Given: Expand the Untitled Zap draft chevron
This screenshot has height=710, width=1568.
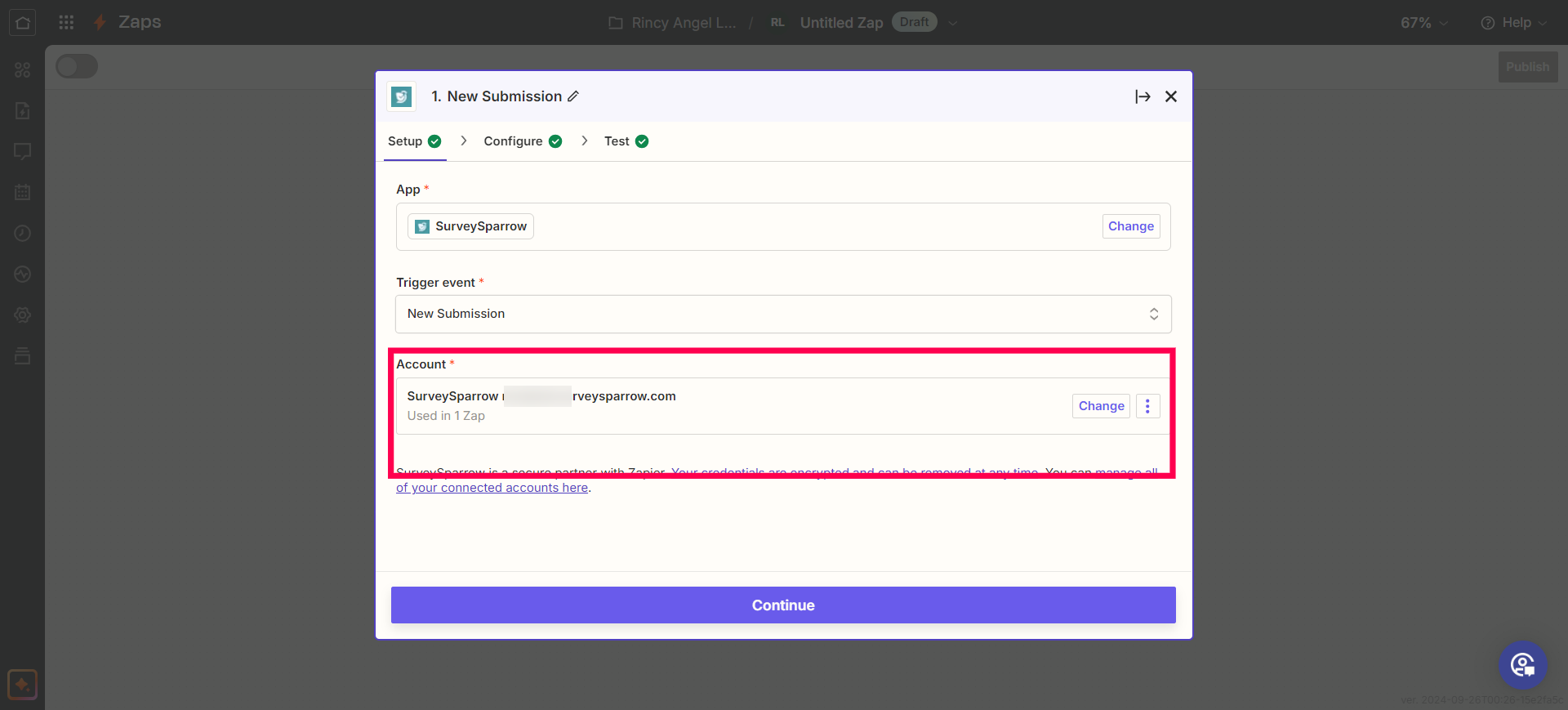Looking at the screenshot, I should (x=952, y=23).
